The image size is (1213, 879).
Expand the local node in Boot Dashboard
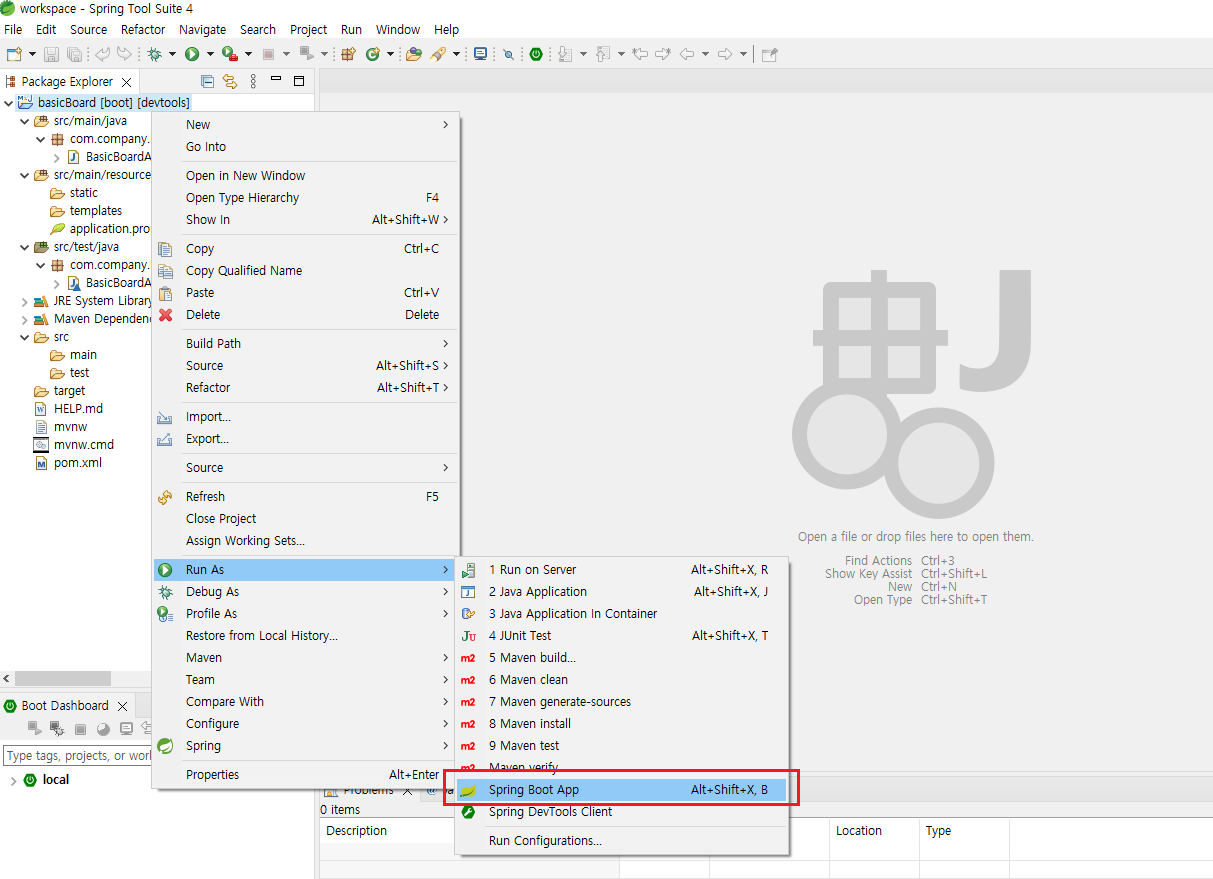pos(13,780)
